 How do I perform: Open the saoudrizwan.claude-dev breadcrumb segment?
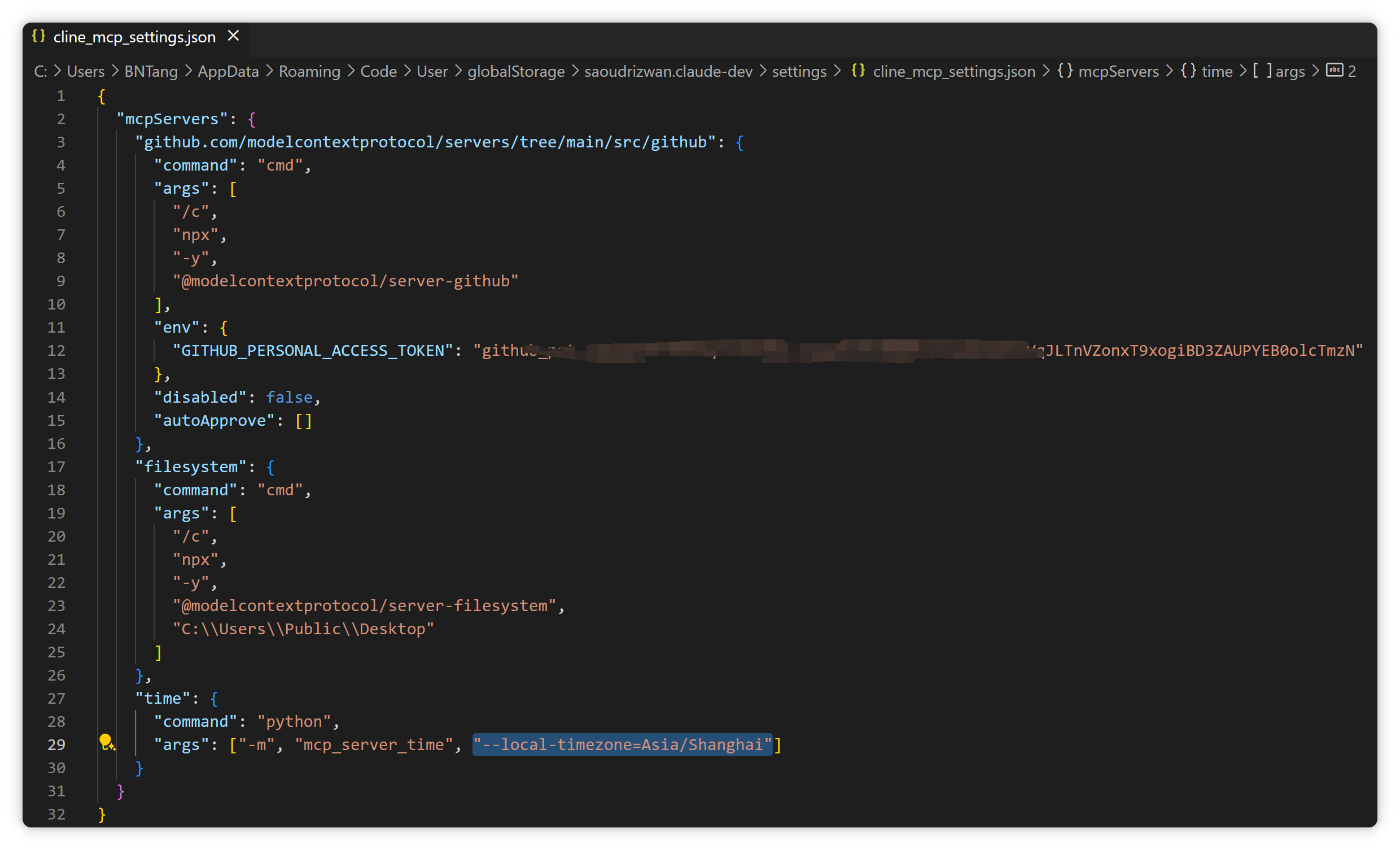click(x=668, y=72)
